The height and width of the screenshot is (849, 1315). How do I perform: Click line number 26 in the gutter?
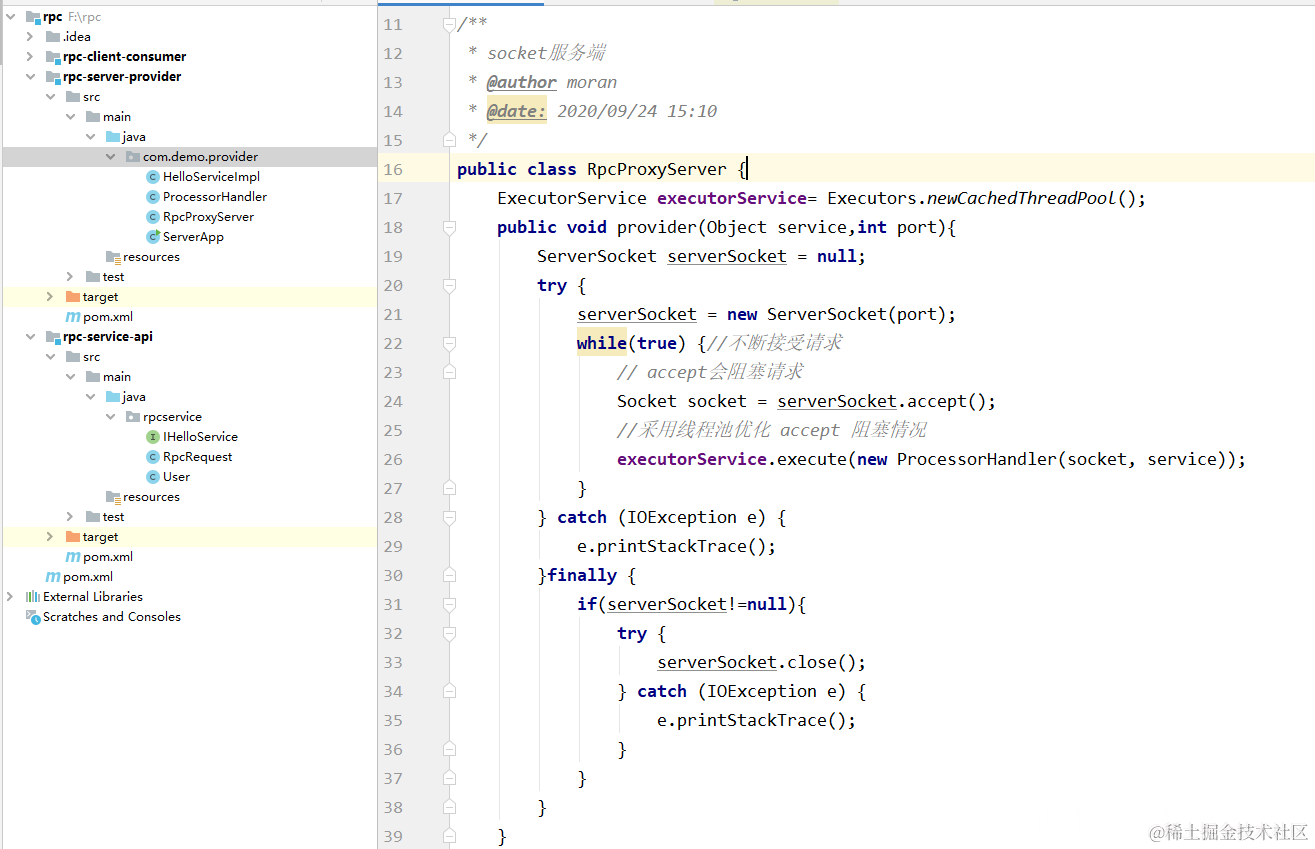pos(392,459)
